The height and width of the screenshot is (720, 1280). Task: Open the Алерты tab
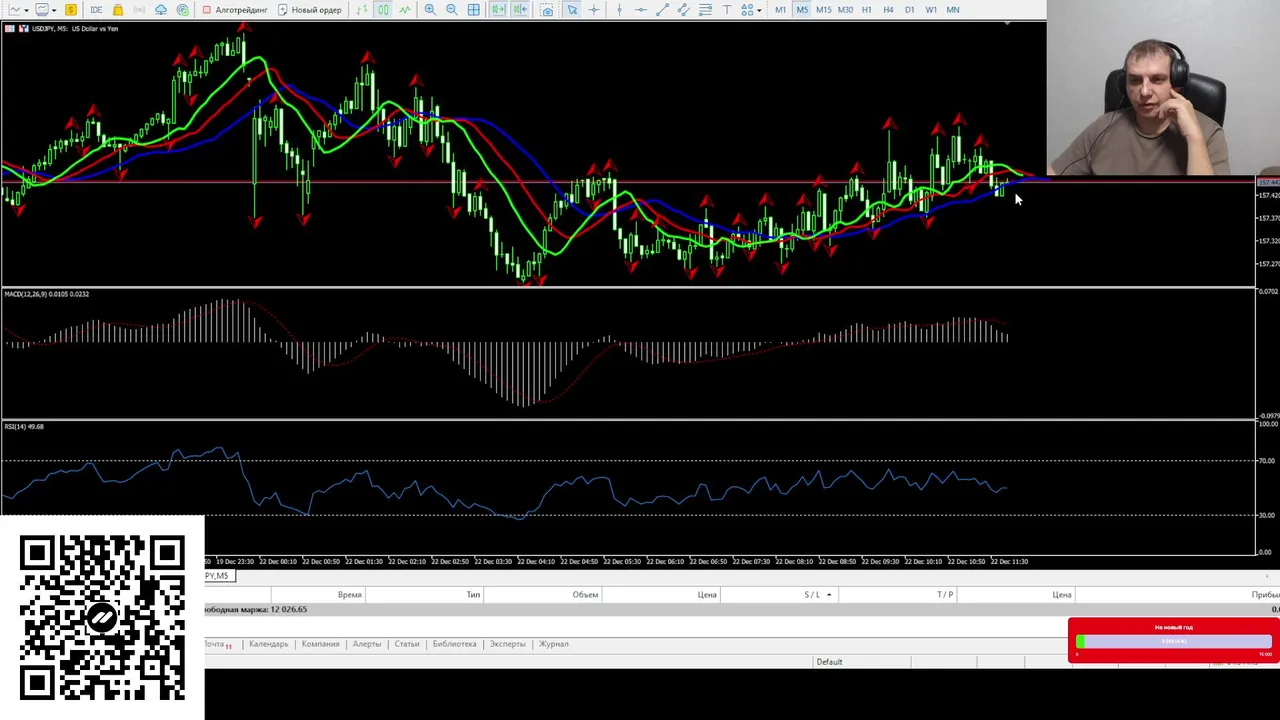pos(366,644)
